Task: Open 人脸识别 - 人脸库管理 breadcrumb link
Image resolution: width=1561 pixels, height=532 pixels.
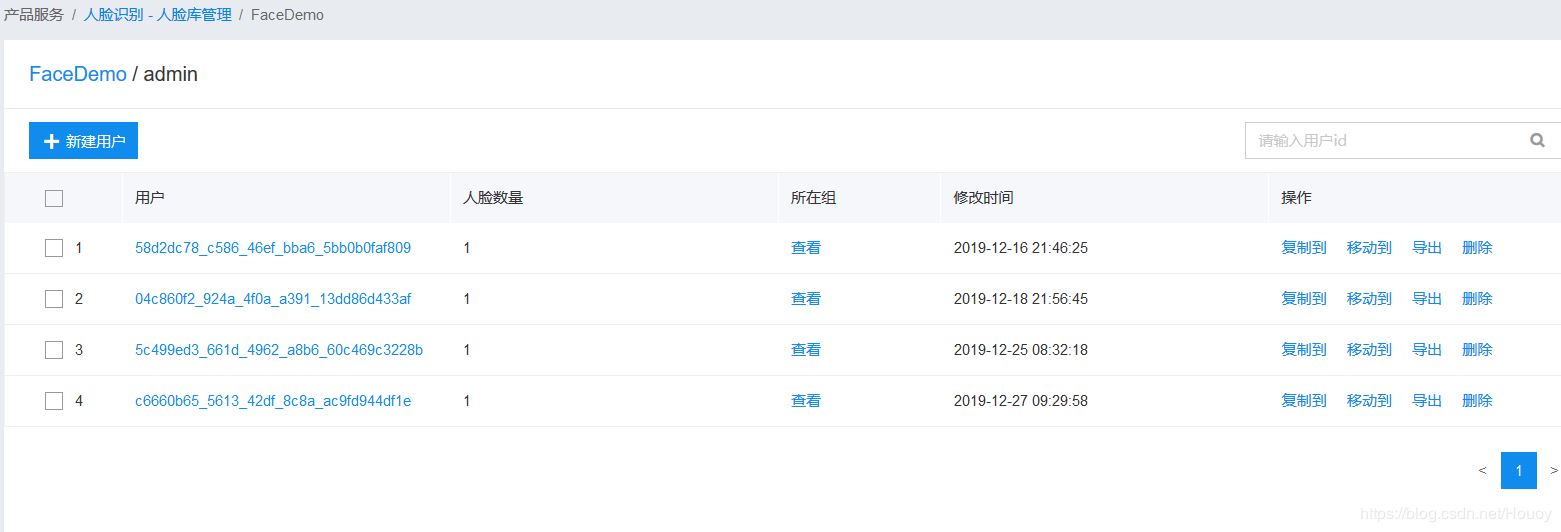Action: pos(158,15)
